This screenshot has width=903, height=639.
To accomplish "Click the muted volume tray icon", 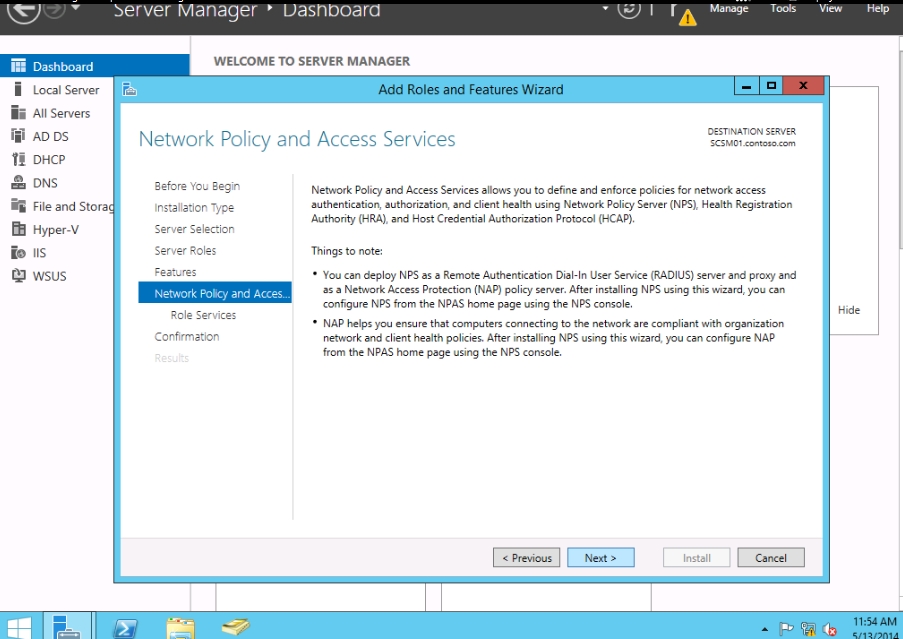I will 829,629.
